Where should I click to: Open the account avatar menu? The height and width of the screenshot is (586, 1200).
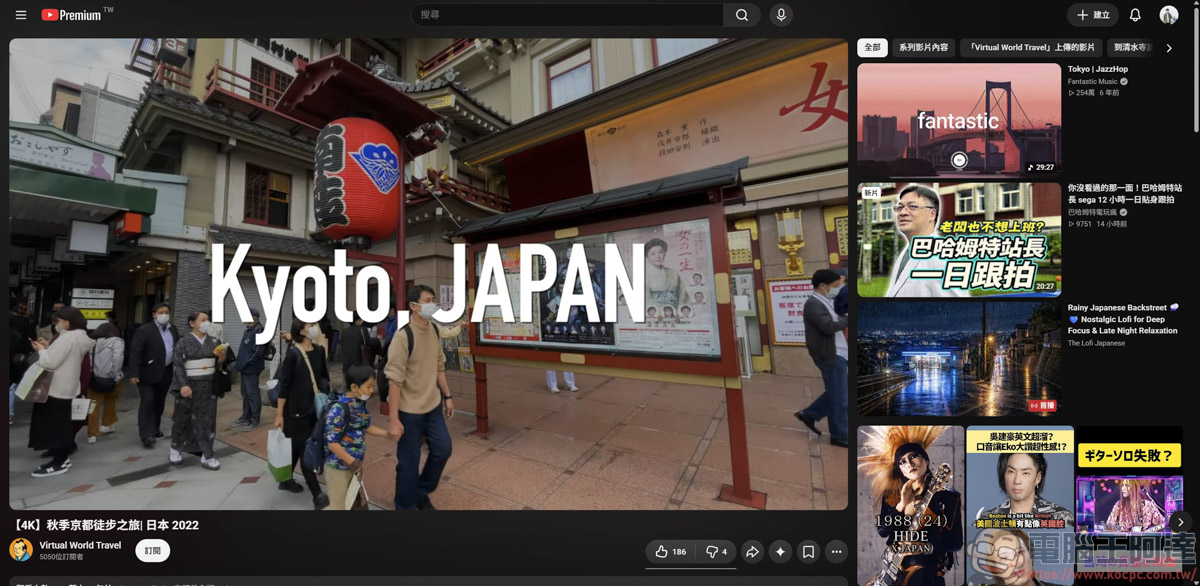(x=1168, y=15)
